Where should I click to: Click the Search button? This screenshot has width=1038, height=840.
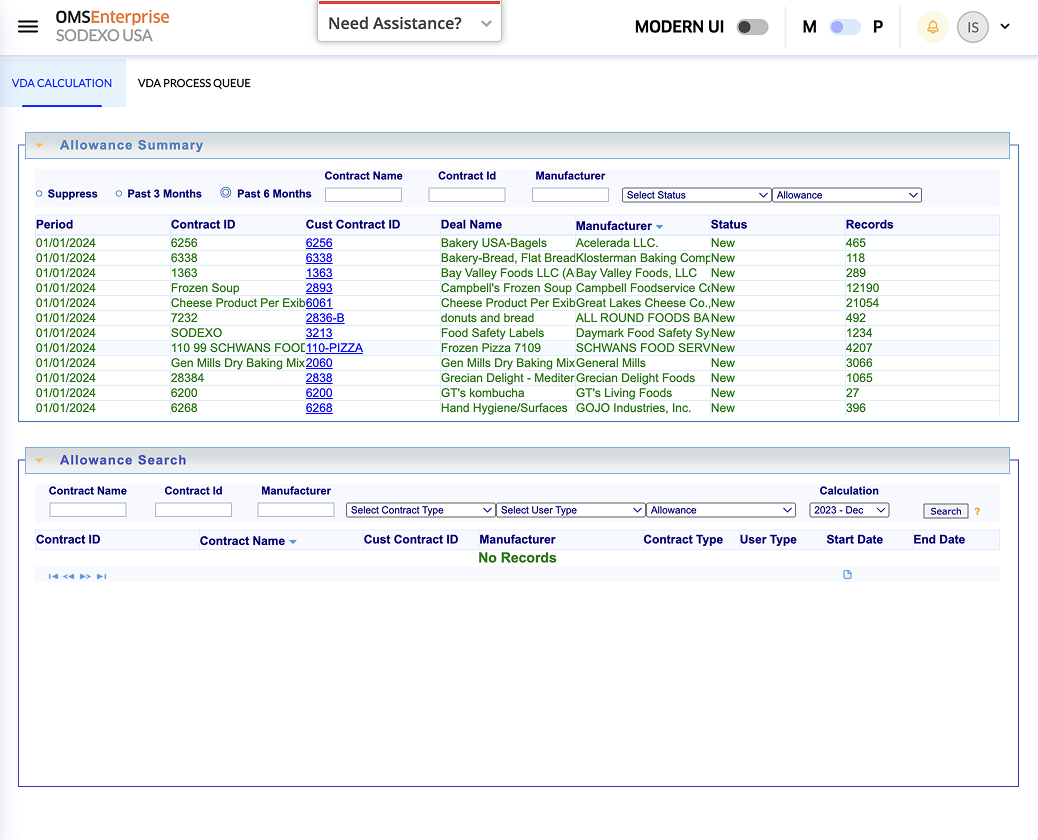(945, 511)
